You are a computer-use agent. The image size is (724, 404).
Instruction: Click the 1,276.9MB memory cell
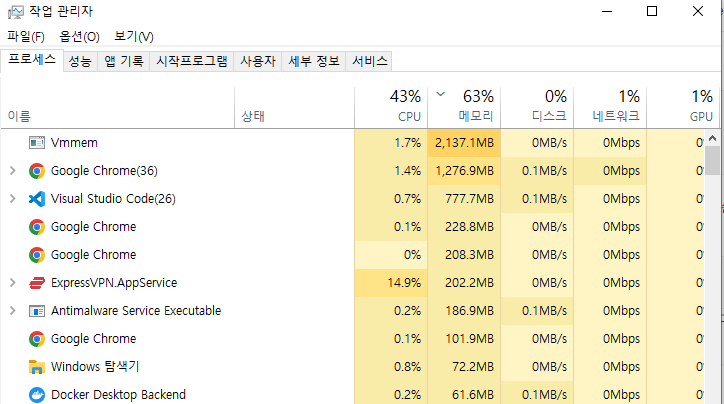click(x=464, y=171)
